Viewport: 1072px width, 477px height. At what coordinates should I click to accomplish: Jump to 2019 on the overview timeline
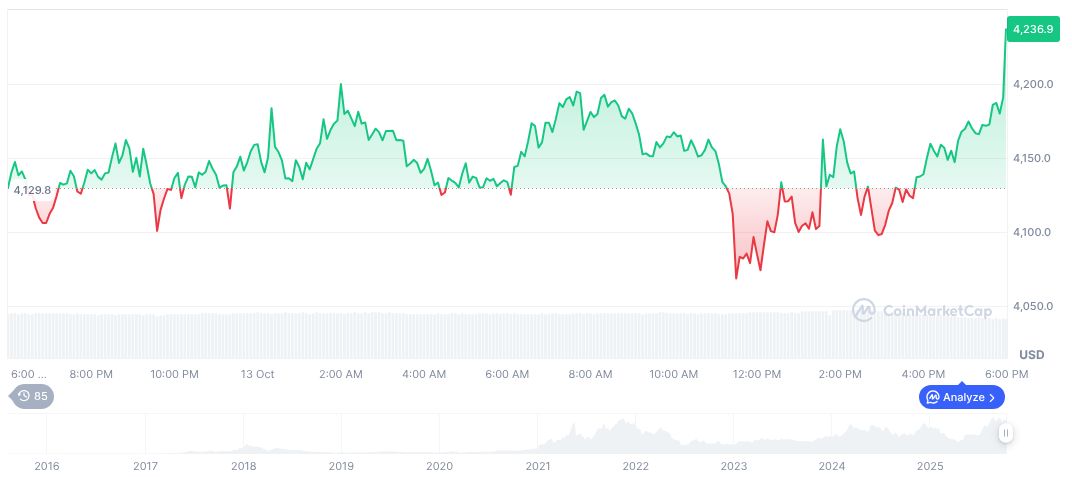pyautogui.click(x=341, y=466)
